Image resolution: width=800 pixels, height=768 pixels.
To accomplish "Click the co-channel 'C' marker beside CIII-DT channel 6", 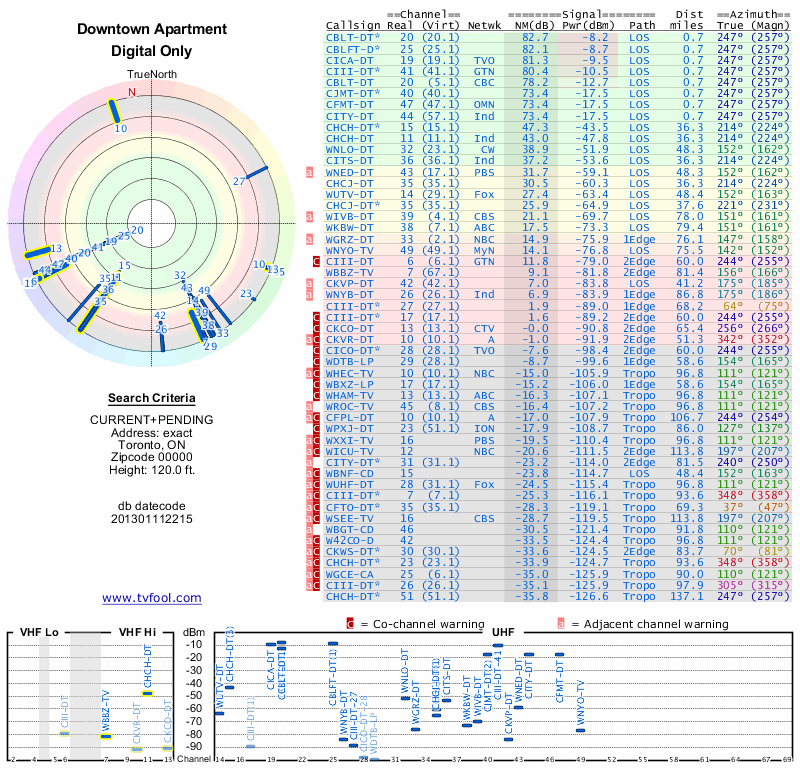I will click(x=316, y=261).
